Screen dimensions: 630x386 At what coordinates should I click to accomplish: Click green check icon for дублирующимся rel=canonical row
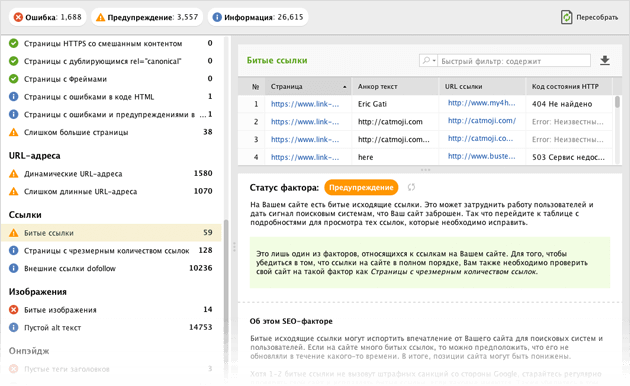point(14,61)
